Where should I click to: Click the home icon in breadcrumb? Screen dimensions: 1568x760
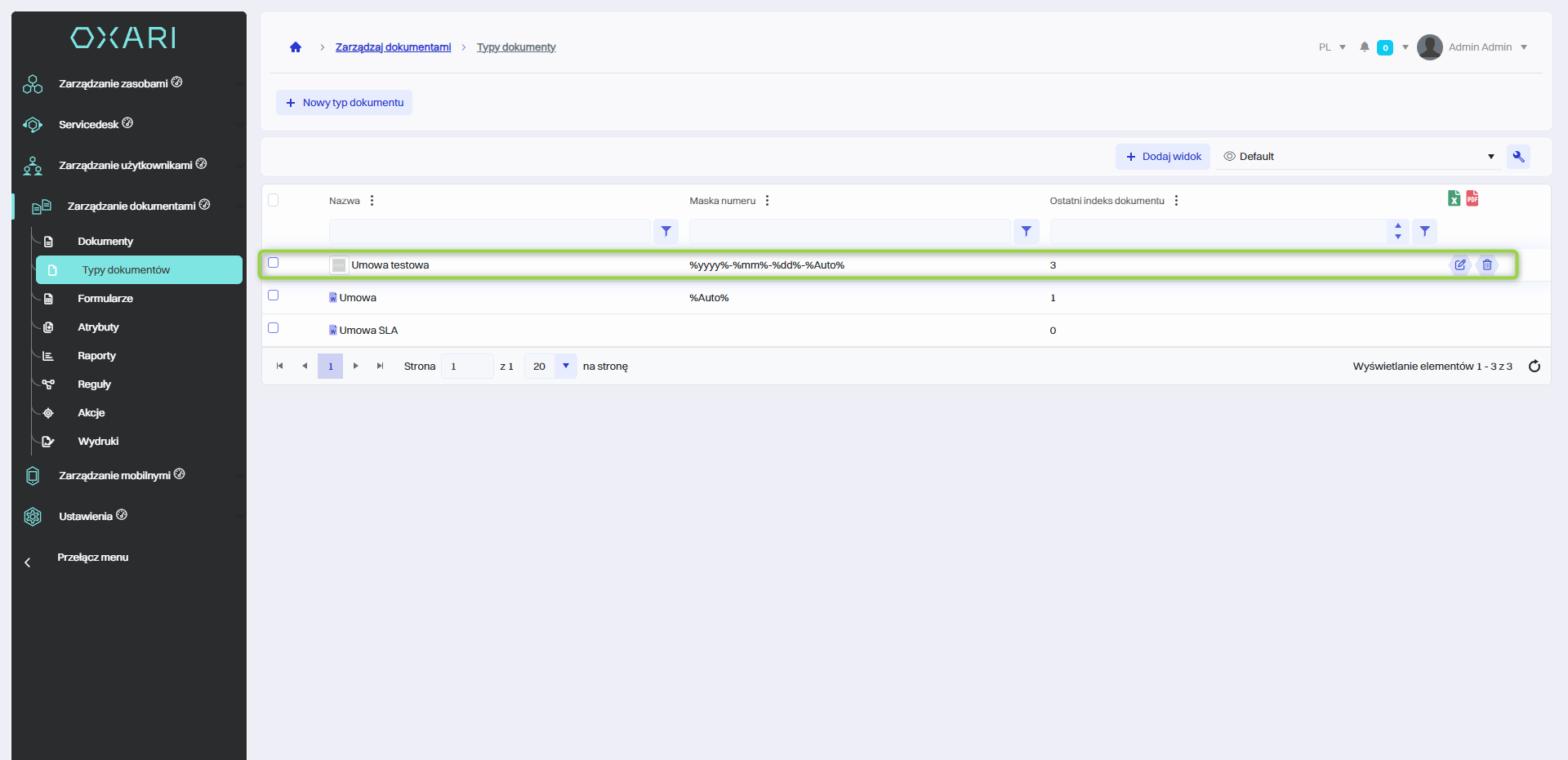click(x=296, y=47)
